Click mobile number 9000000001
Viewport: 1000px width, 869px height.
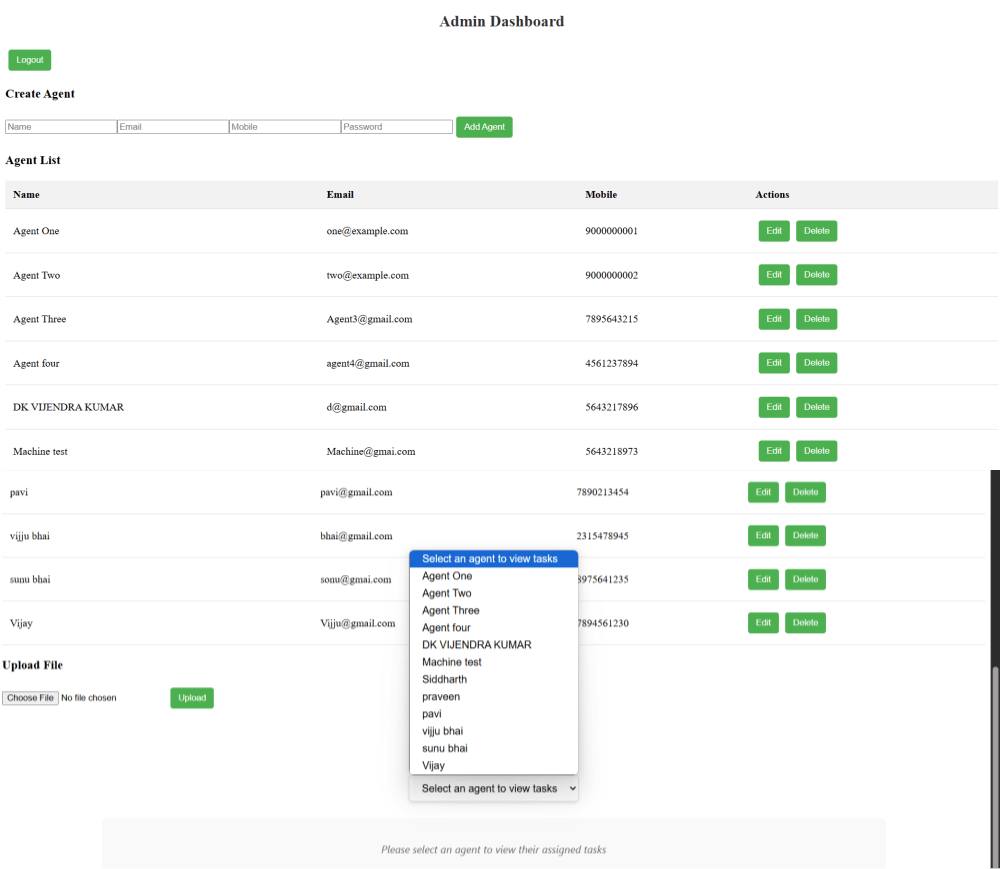tap(612, 231)
